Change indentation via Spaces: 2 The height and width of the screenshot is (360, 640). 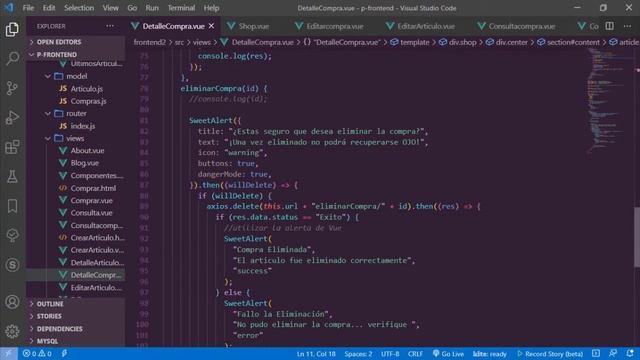(x=358, y=353)
